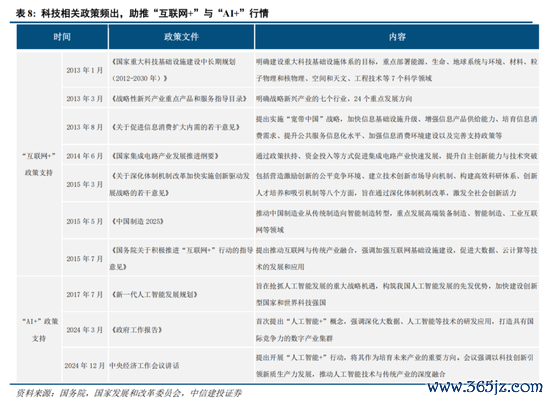Select the 2013年8月 date cell

(x=85, y=127)
